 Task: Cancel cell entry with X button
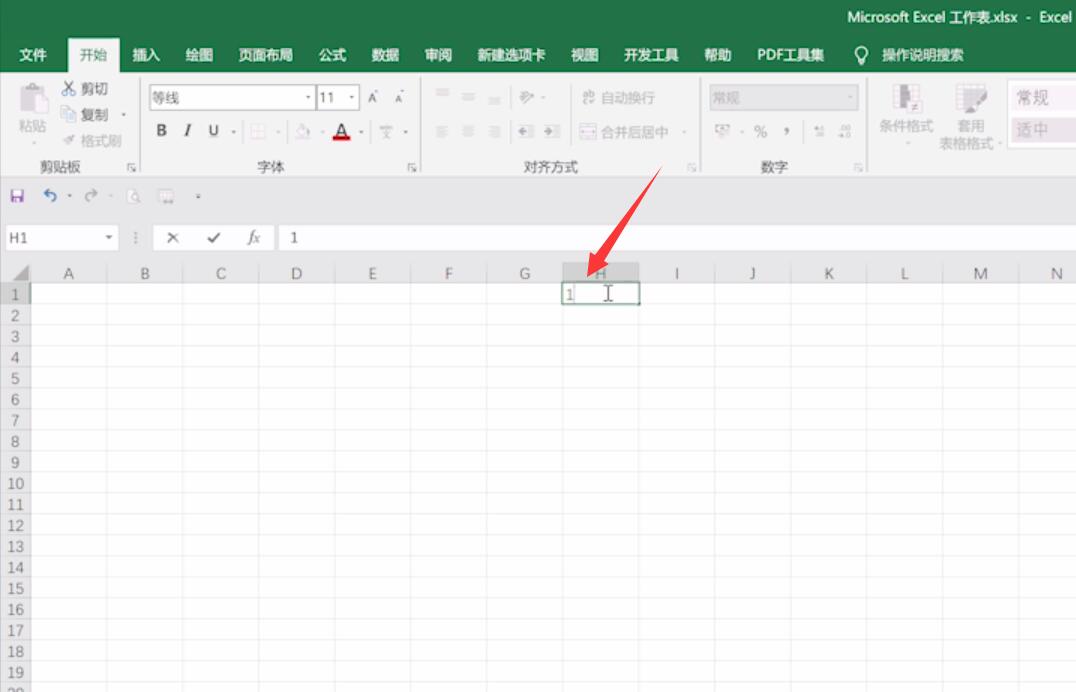173,238
